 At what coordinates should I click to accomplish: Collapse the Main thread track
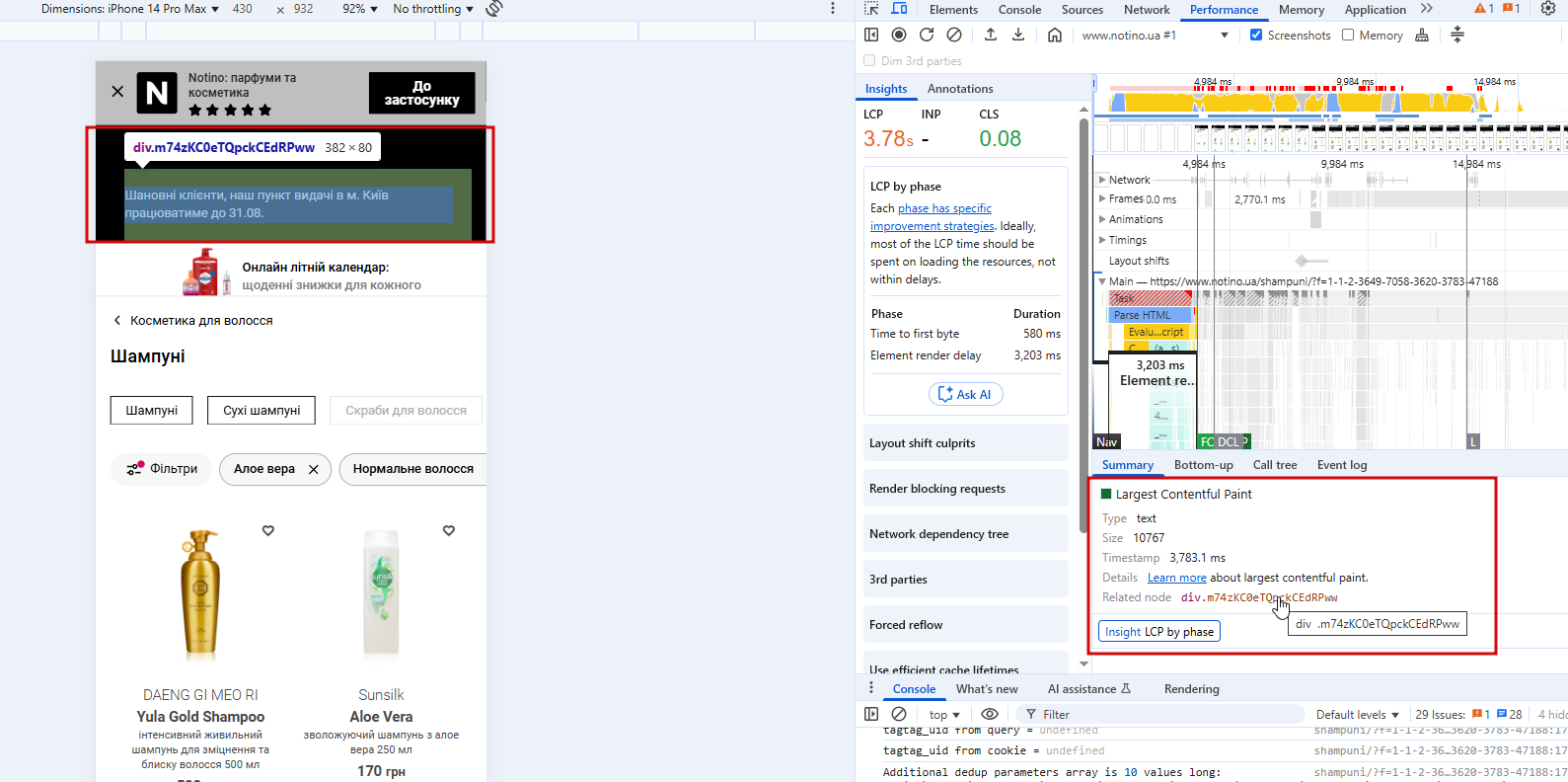click(x=1102, y=281)
